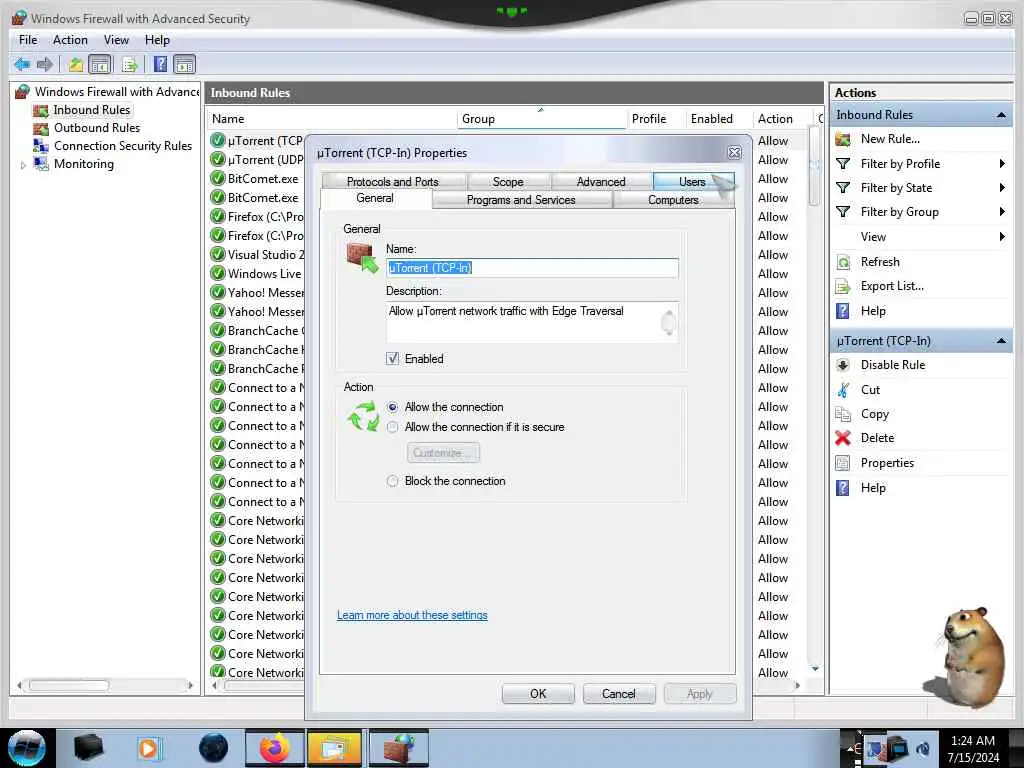Click the blue Help toolbar icon

click(x=160, y=64)
